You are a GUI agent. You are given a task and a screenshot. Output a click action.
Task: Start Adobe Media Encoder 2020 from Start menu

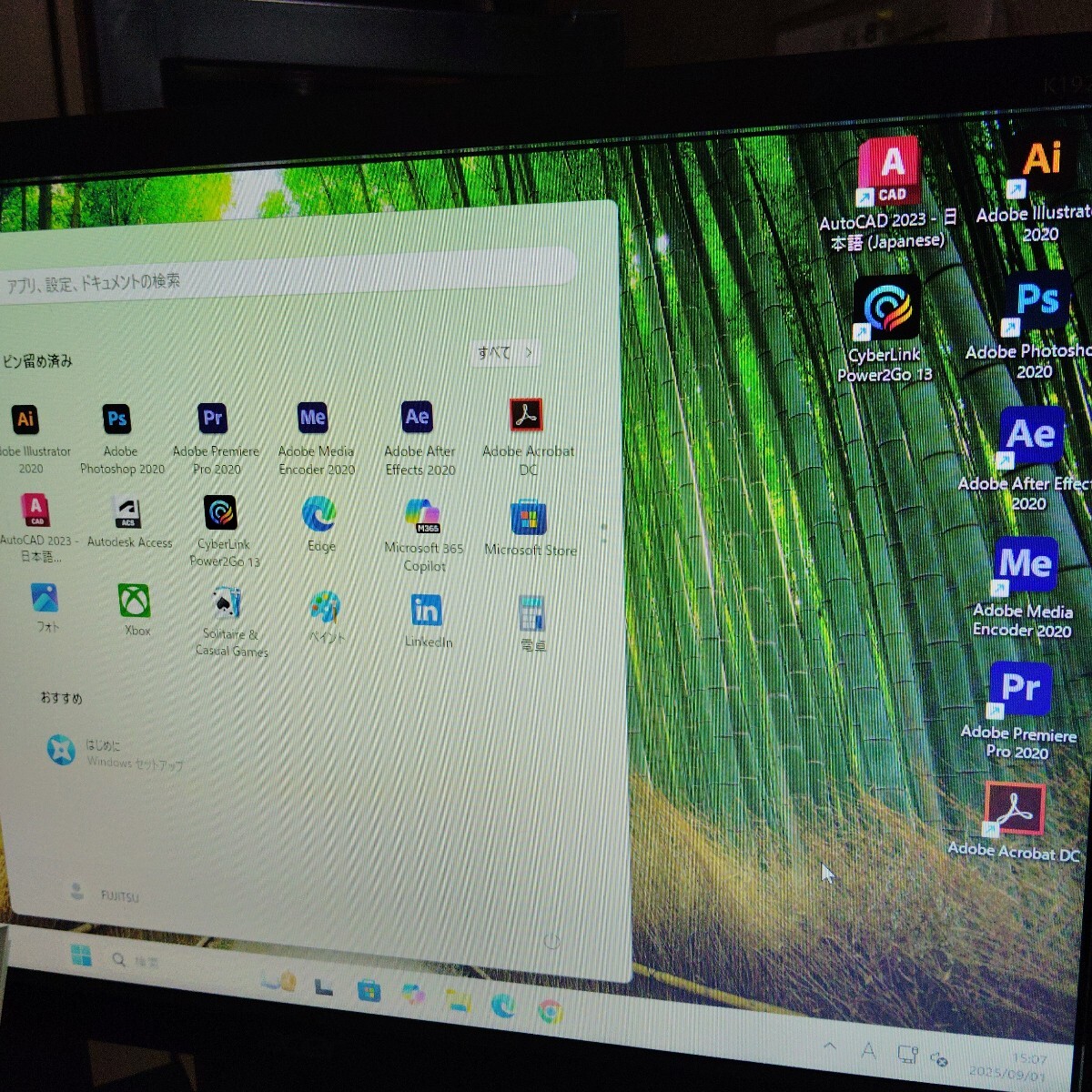click(315, 439)
